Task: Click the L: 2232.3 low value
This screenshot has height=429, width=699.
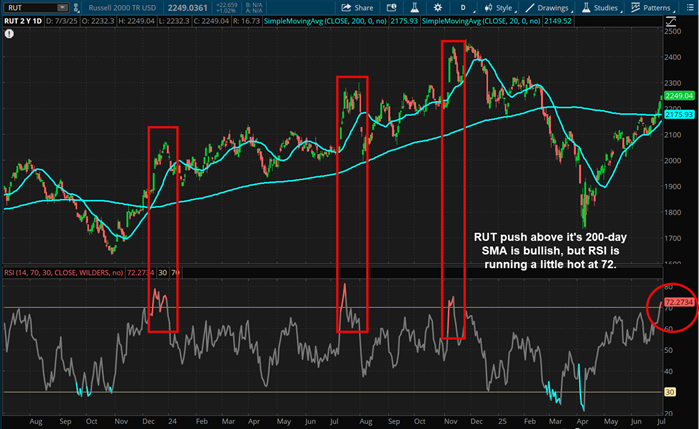Action: pyautogui.click(x=174, y=21)
